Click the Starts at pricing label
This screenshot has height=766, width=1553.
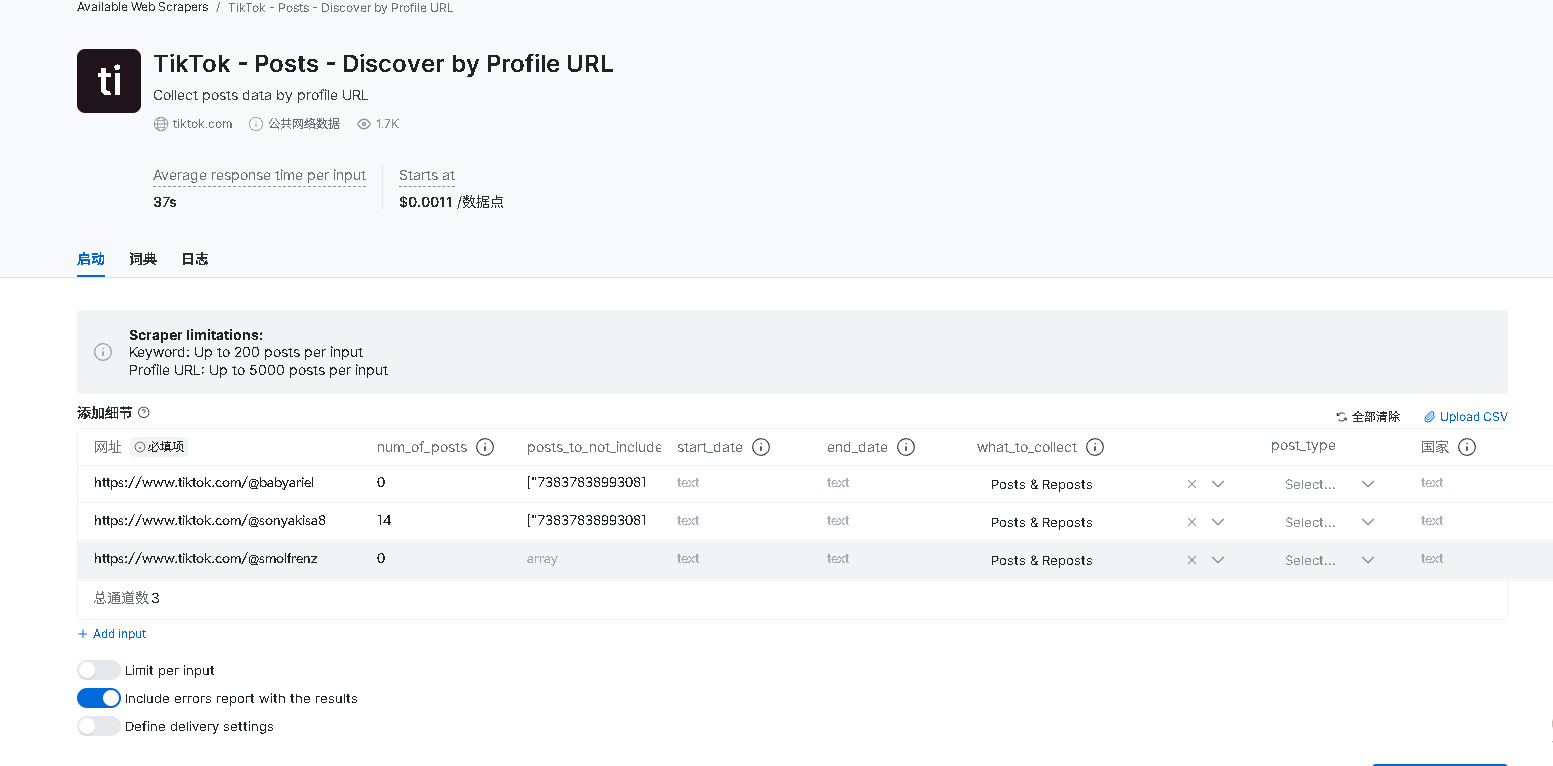pyautogui.click(x=427, y=175)
